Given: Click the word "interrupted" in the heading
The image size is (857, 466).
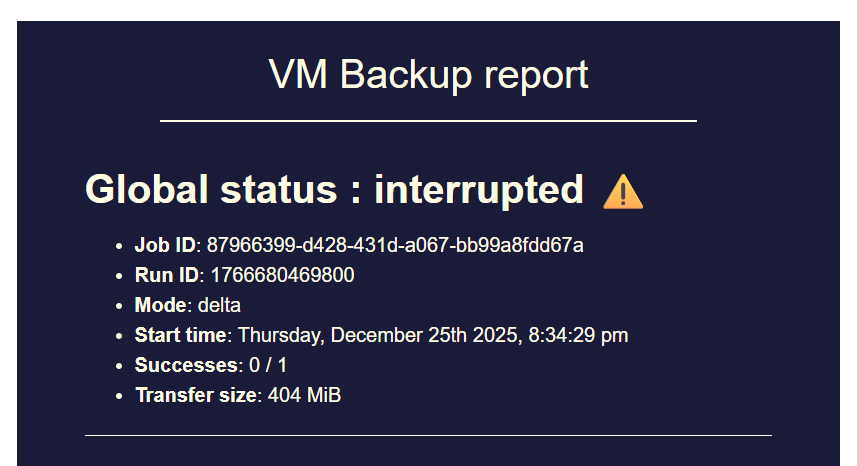Looking at the screenshot, I should click(x=478, y=189).
